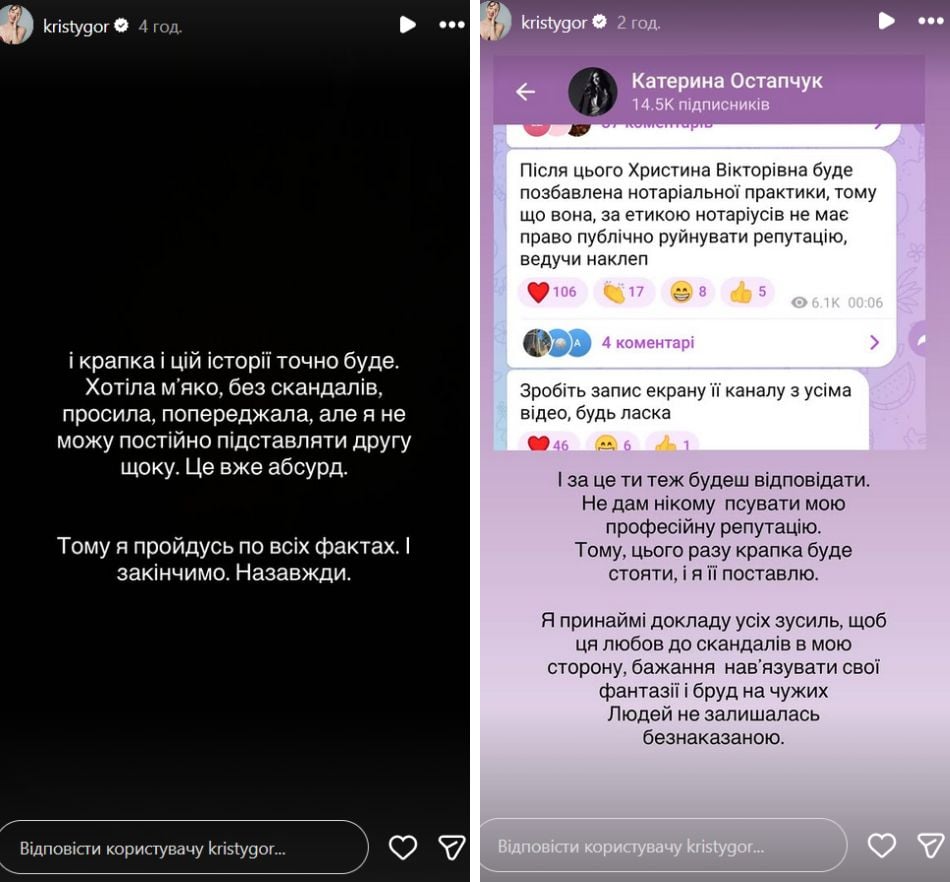Toggle the red heart reaction with 106

pyautogui.click(x=552, y=292)
